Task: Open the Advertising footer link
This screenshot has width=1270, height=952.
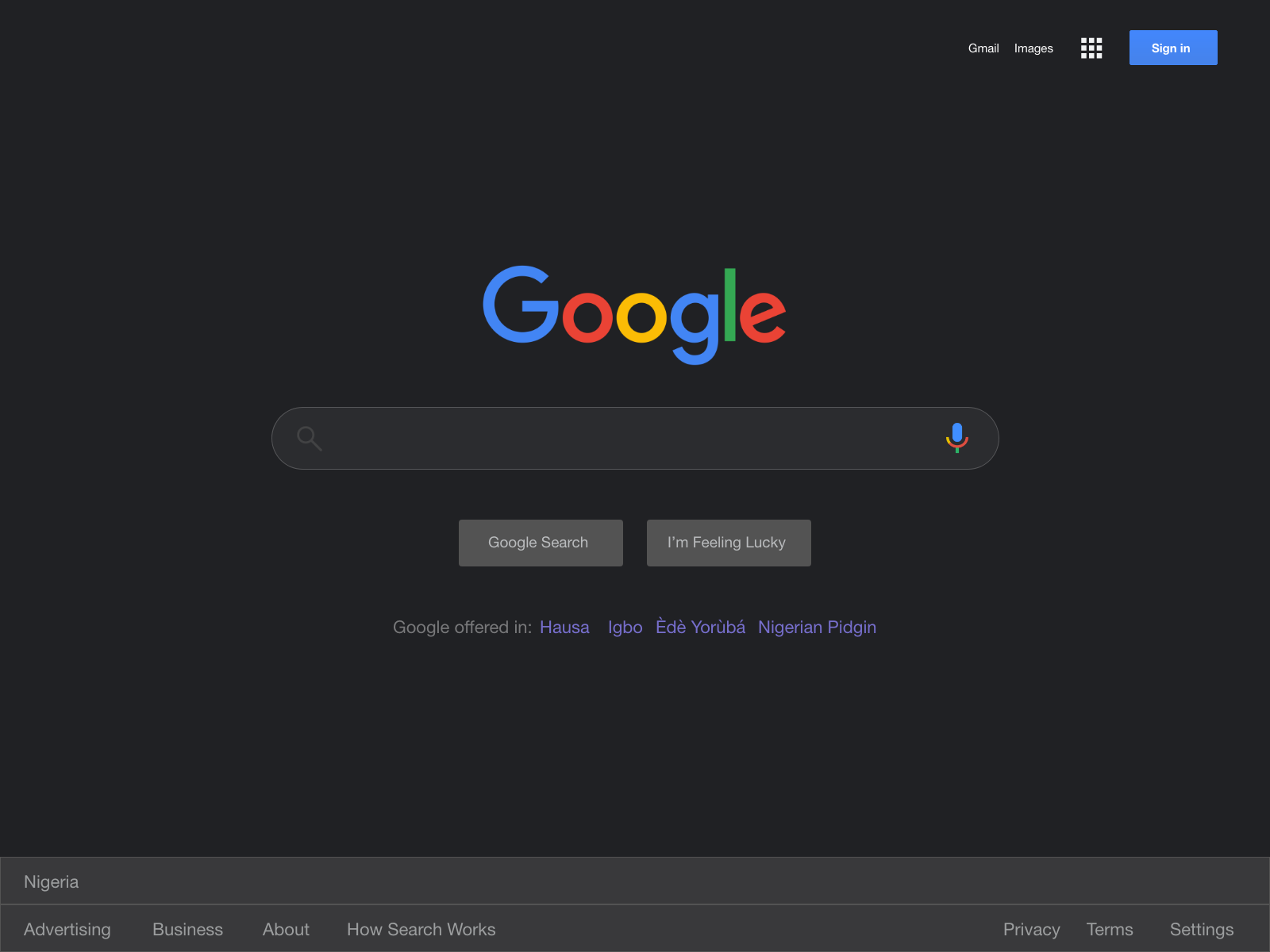Action: [67, 930]
